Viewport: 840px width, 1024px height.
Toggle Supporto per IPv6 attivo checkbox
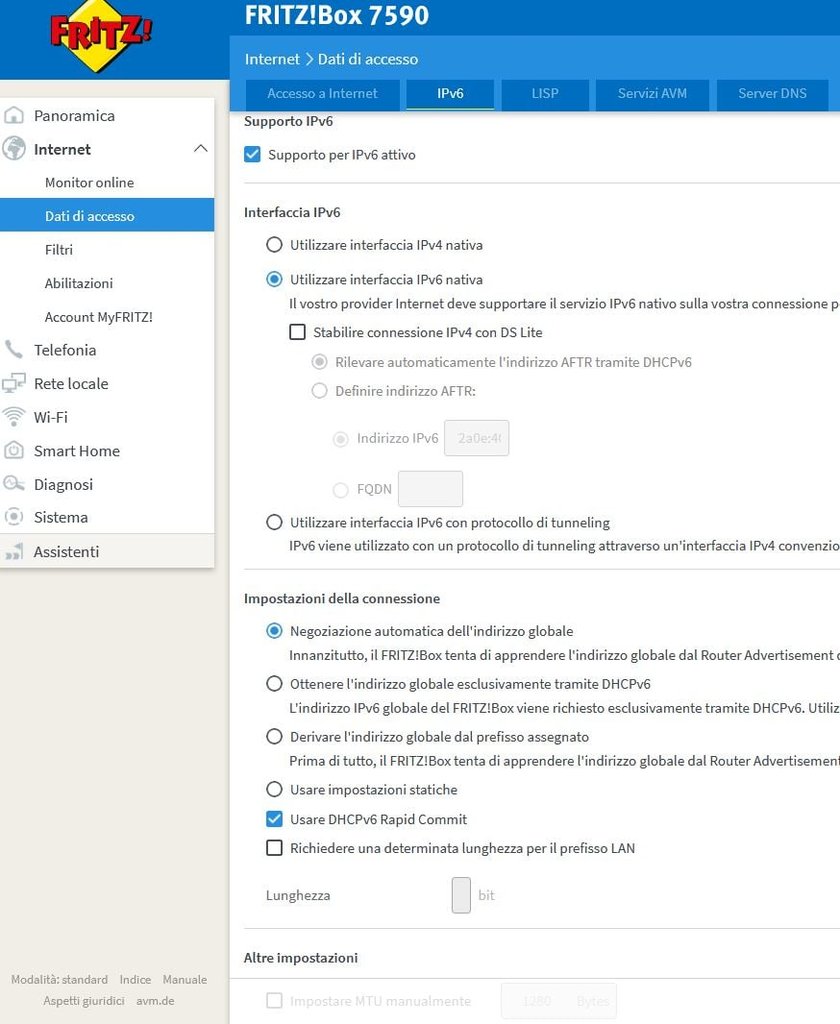pyautogui.click(x=252, y=155)
